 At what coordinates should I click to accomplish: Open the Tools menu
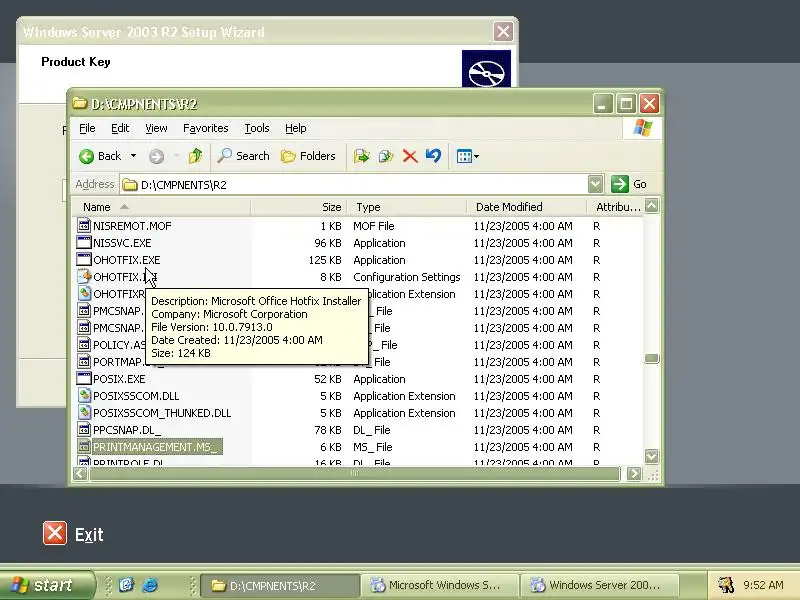257,128
